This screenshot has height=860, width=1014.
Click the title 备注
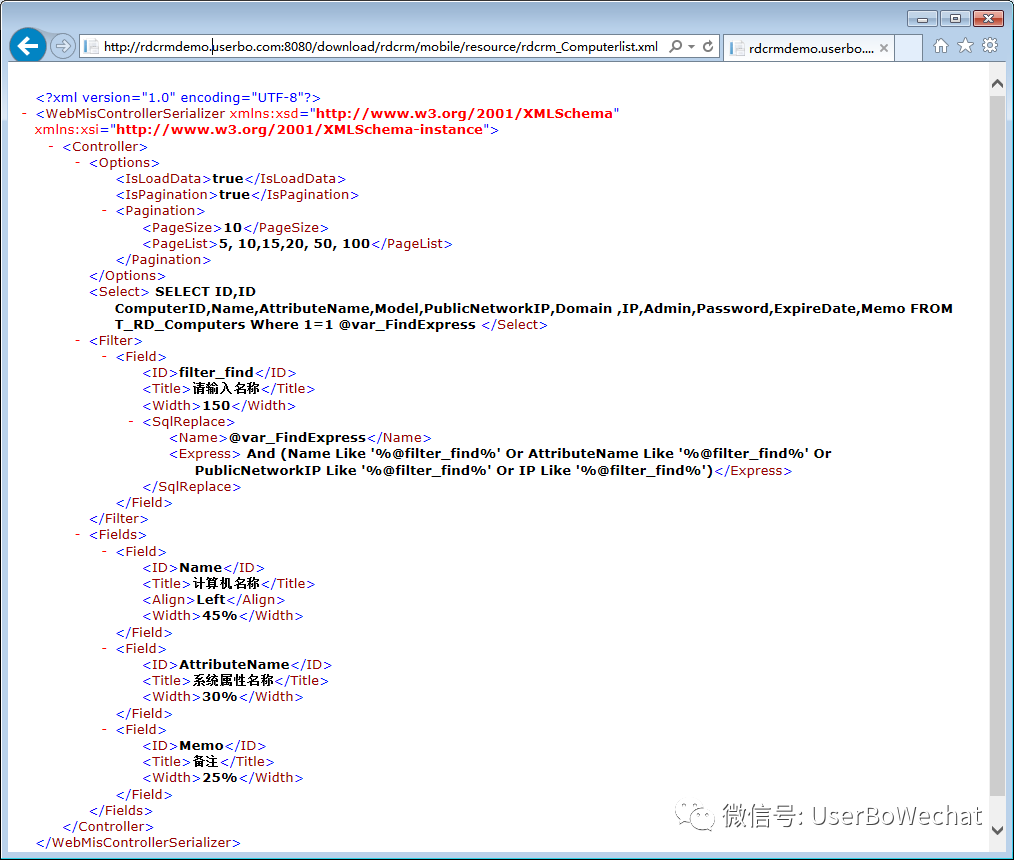pos(206,762)
